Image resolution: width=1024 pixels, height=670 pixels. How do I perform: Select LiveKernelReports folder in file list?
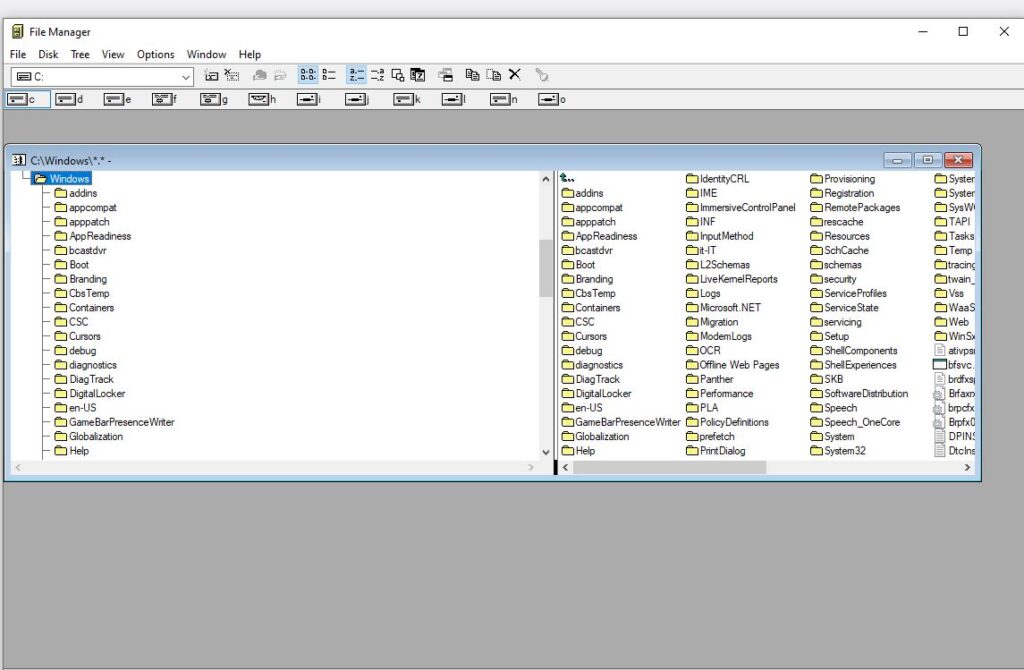(x=732, y=279)
